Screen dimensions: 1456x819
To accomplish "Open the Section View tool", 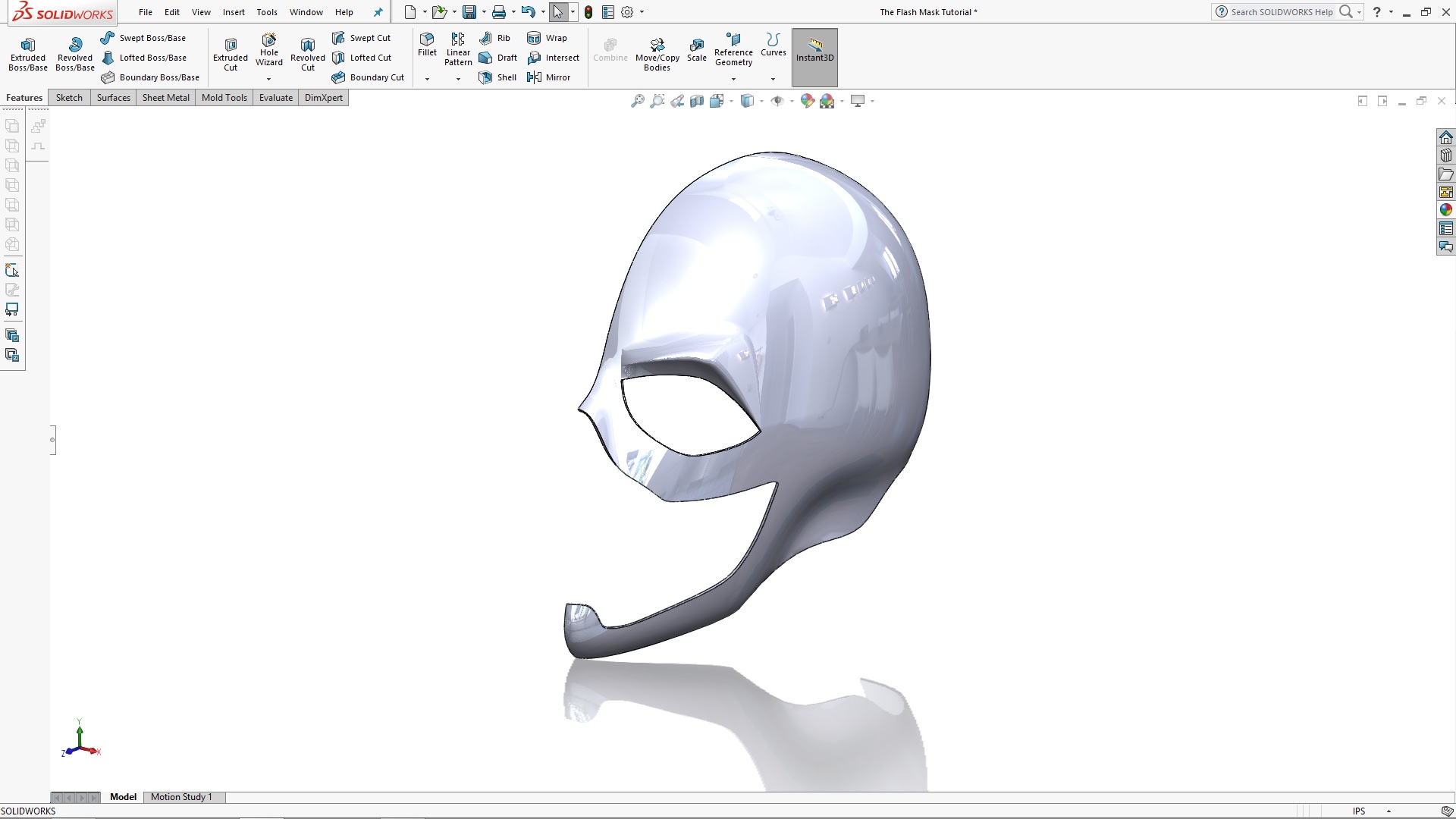I will coord(698,100).
